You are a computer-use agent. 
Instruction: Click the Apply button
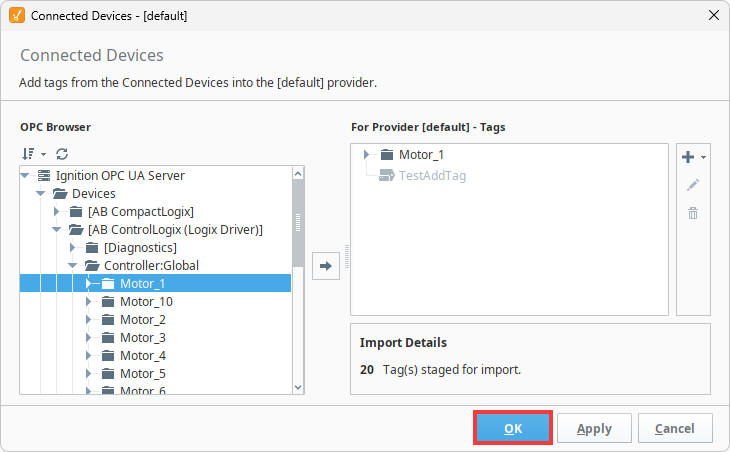594,428
